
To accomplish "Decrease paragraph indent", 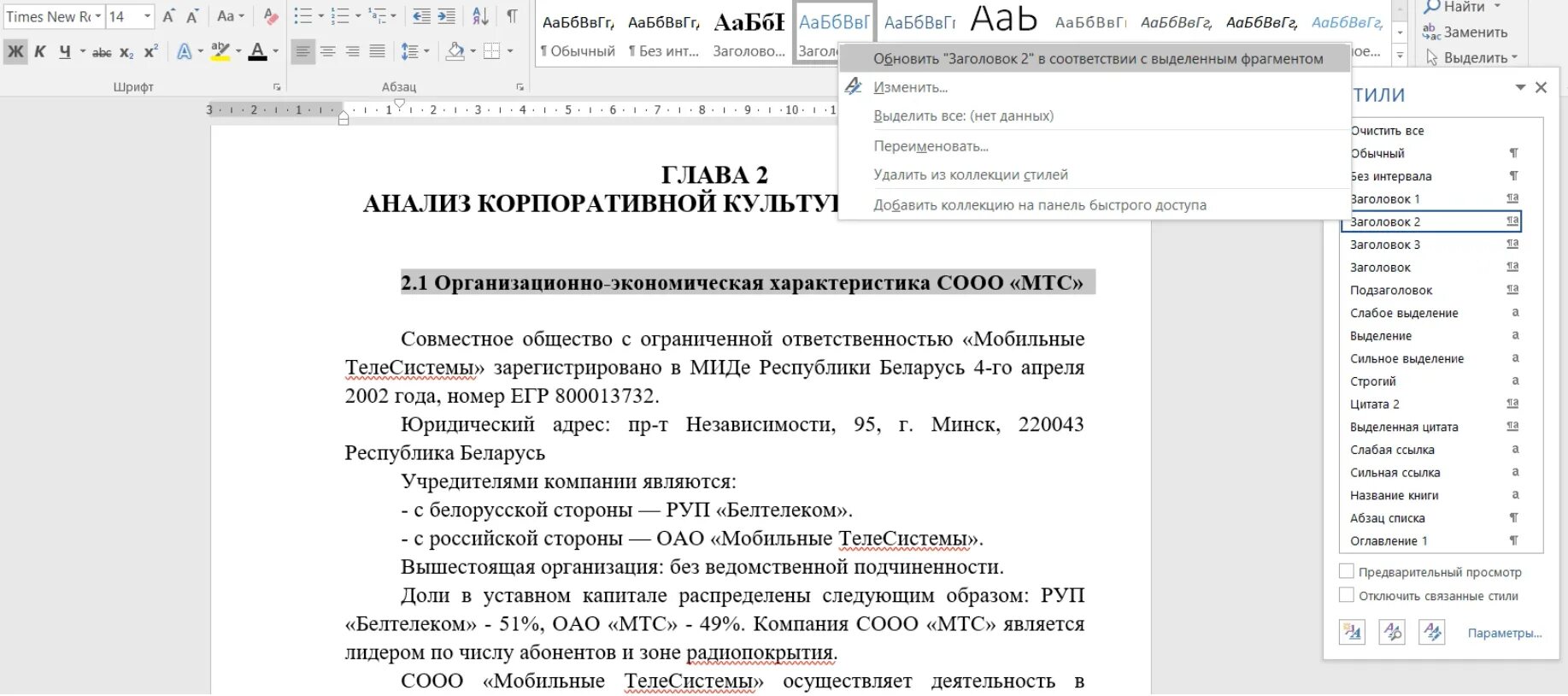I will (421, 16).
